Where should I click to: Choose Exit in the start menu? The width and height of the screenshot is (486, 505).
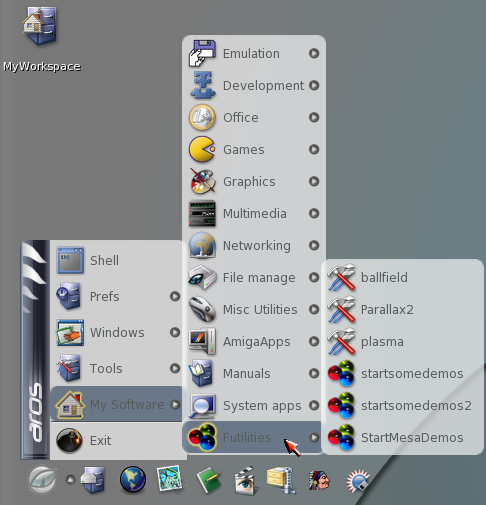(x=116, y=441)
